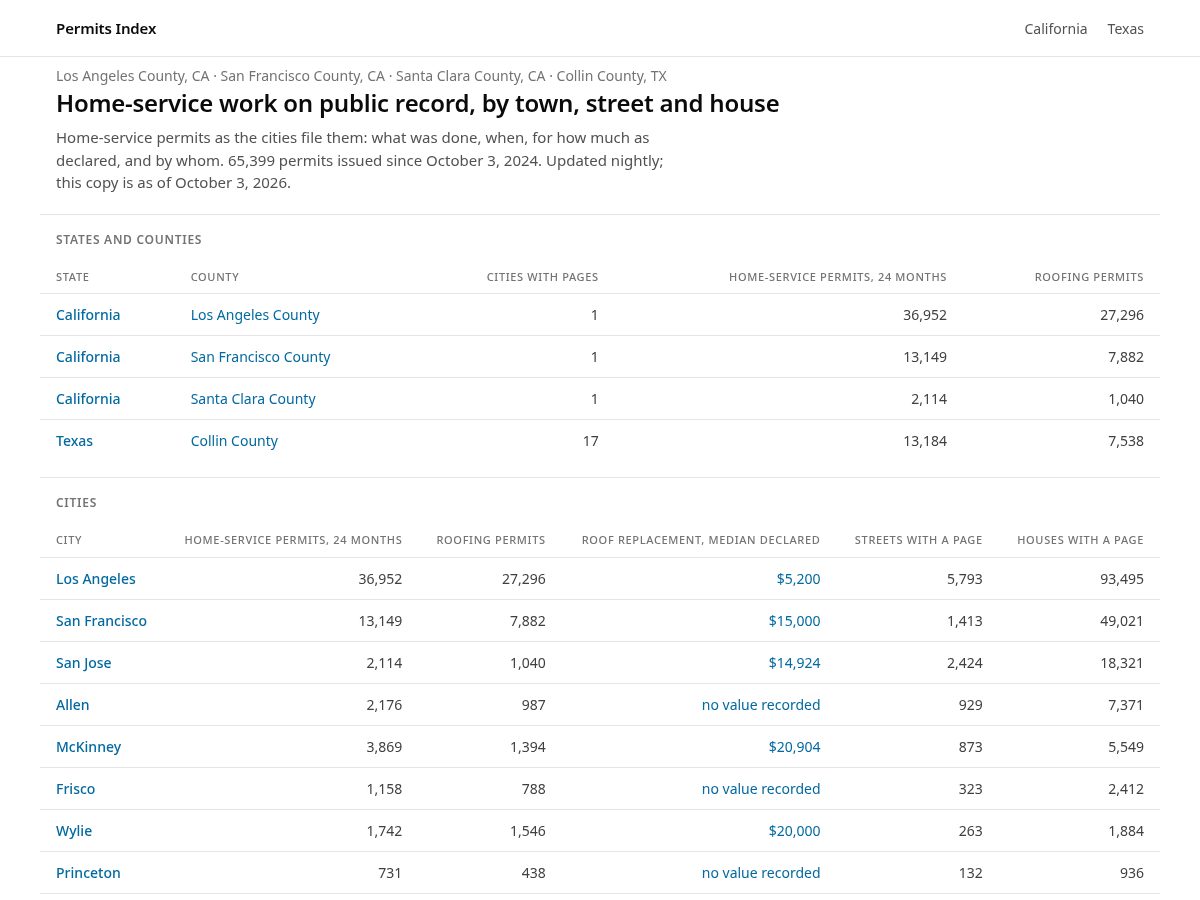Select the 1,394 roofing permits value for McKinney
This screenshot has width=1200, height=900.
click(528, 747)
